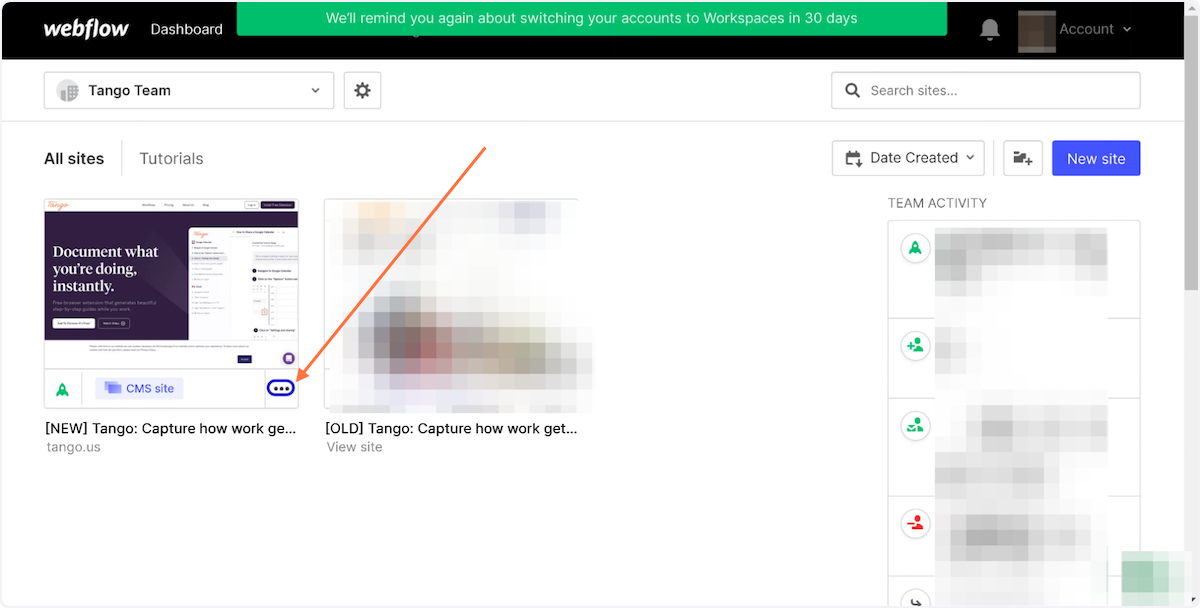The width and height of the screenshot is (1200, 608).
Task: Click the green member-approved activity icon
Action: point(915,425)
